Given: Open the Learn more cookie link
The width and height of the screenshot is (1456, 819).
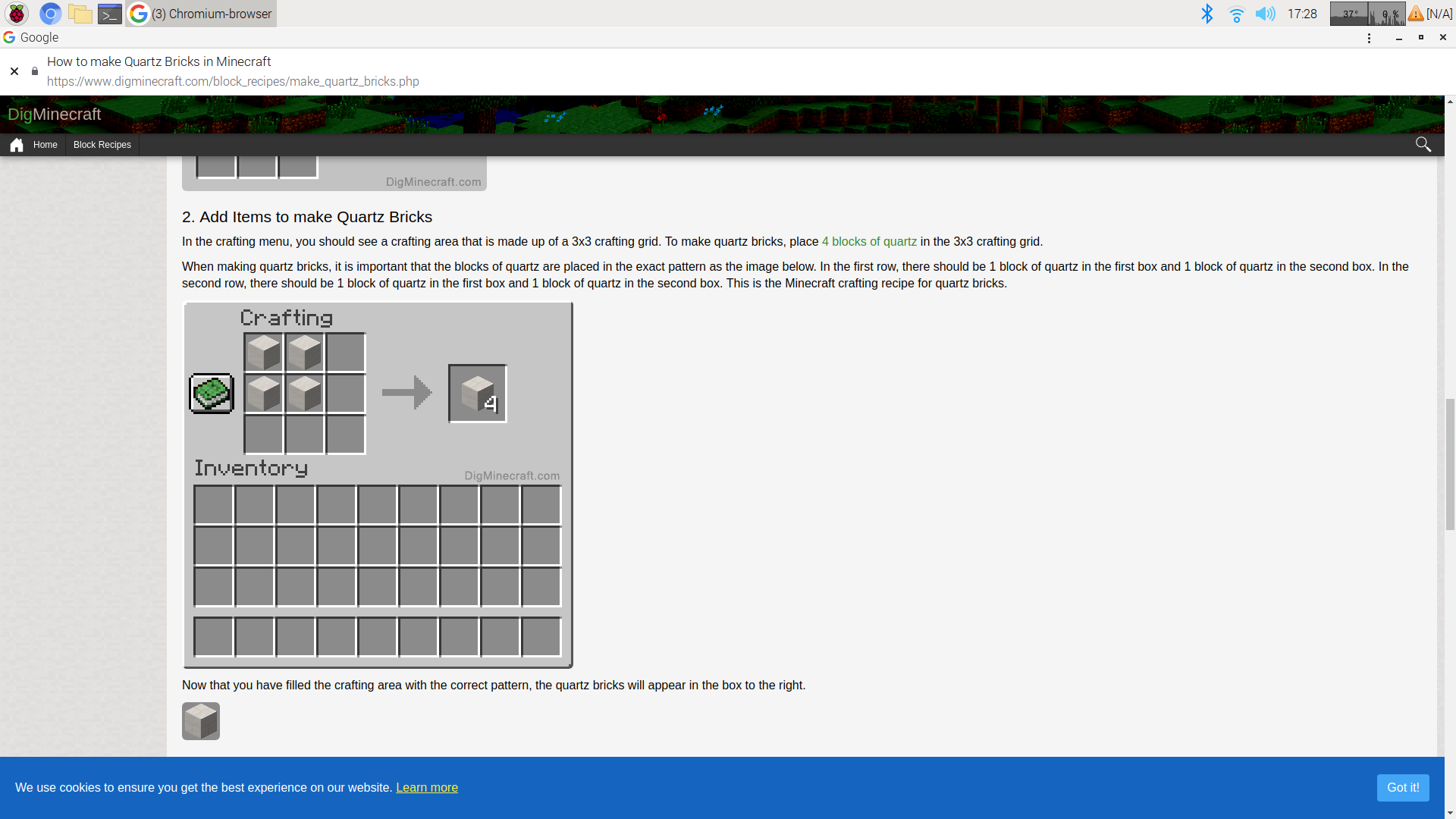Looking at the screenshot, I should pyautogui.click(x=427, y=787).
